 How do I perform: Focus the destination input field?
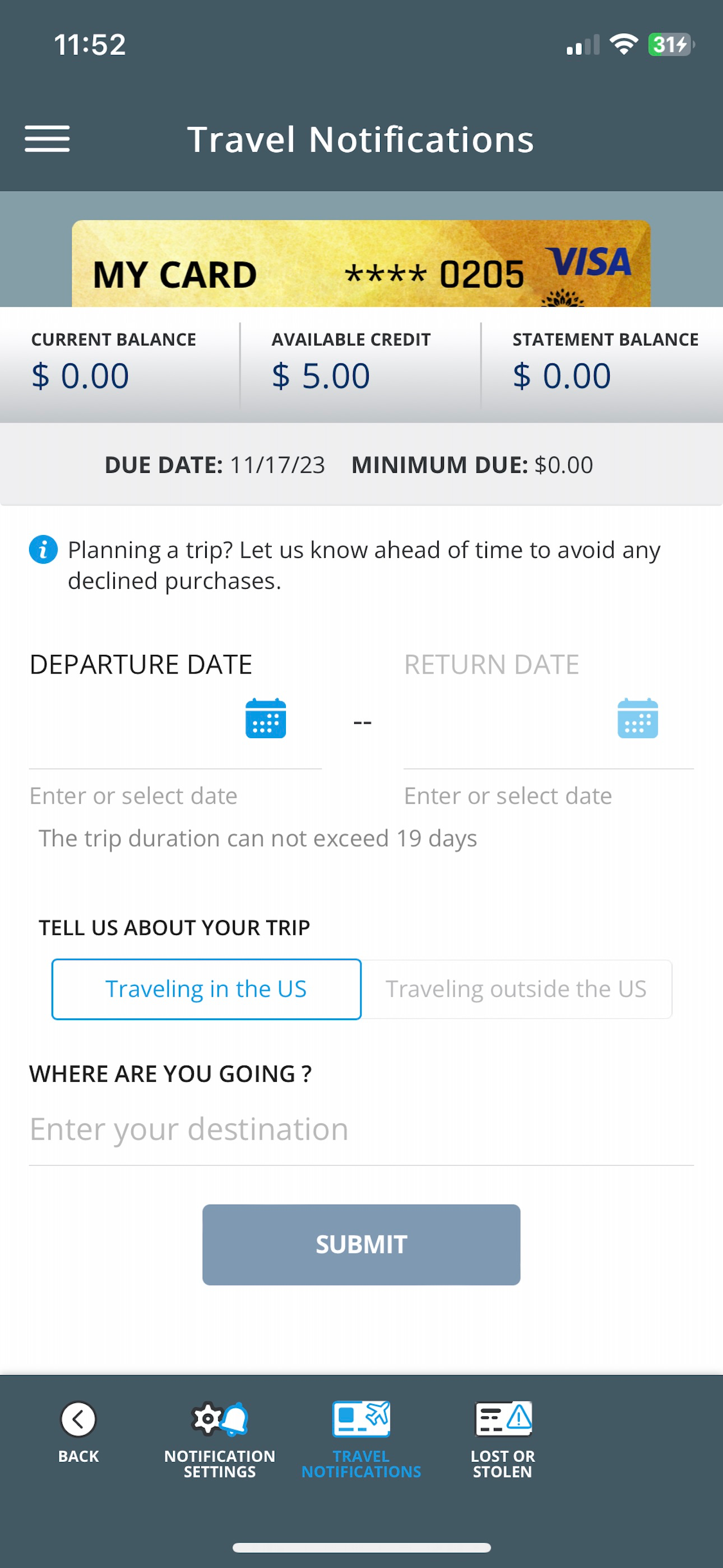[361, 1131]
